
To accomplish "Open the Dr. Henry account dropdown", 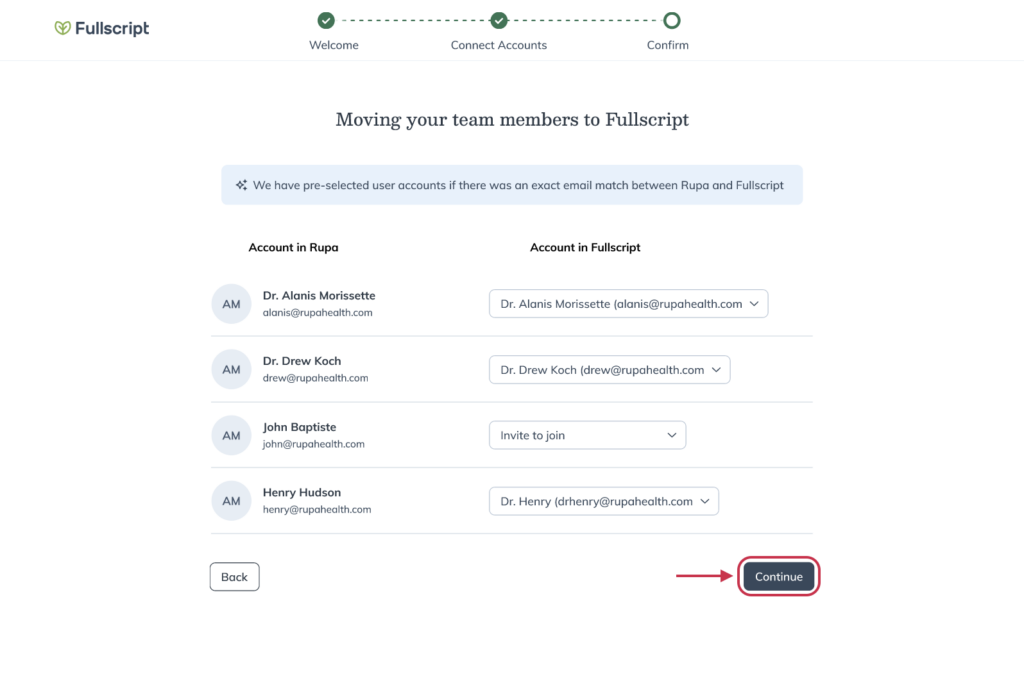I will [x=603, y=501].
